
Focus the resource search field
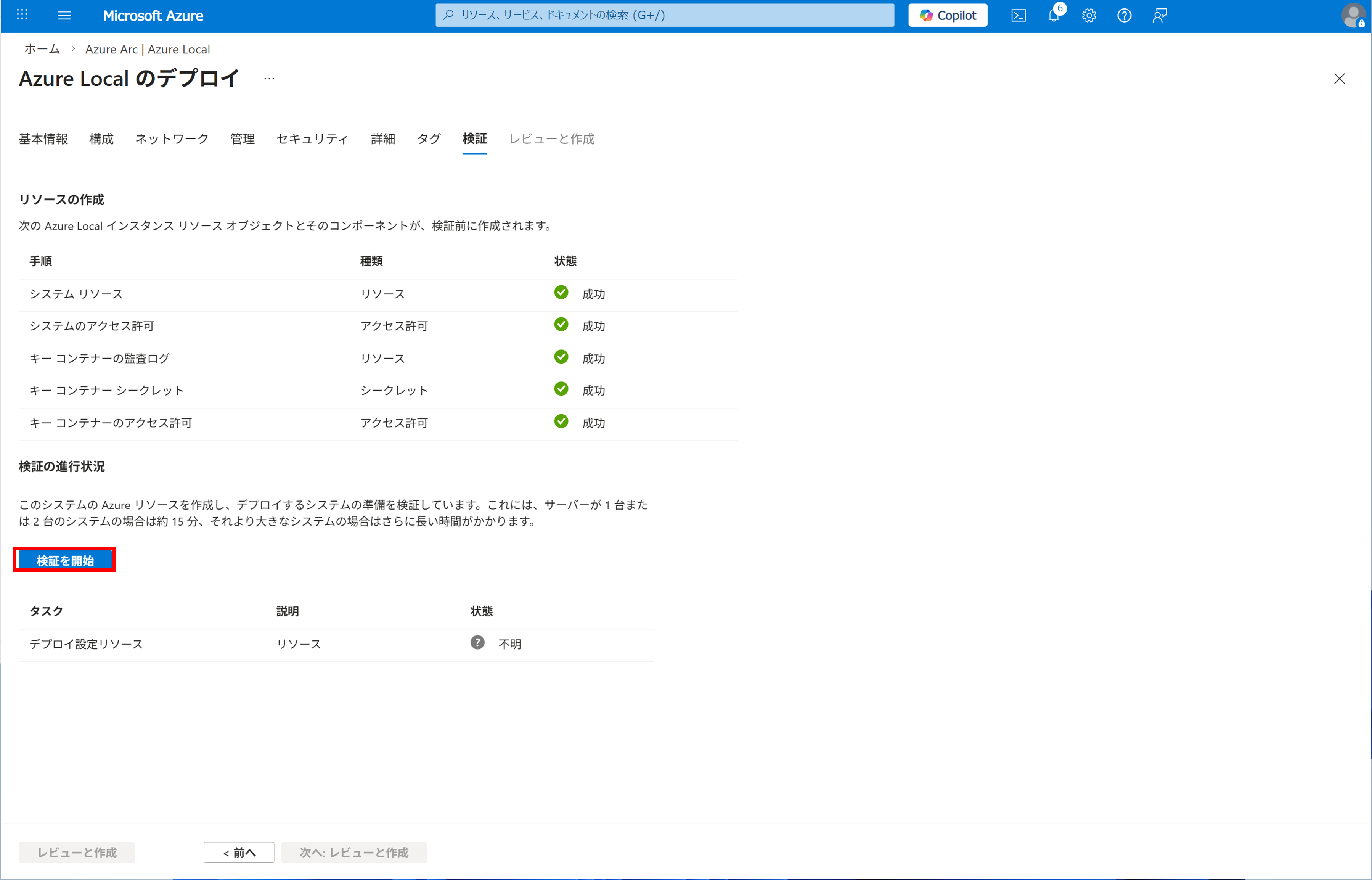[665, 15]
